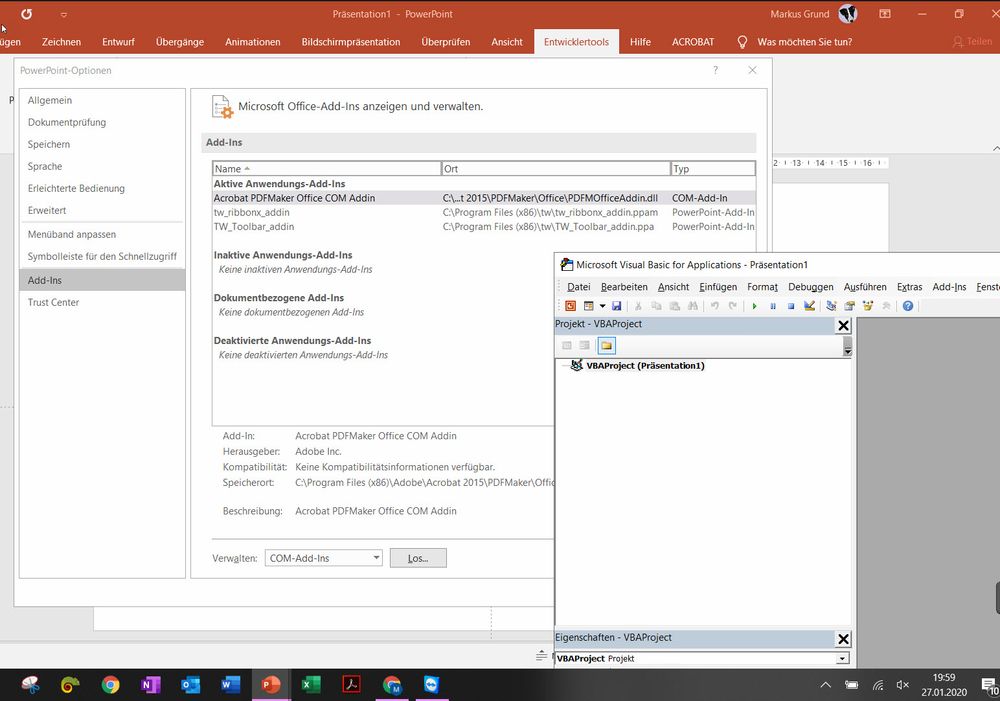Sort add-ins by the Ort column header

[x=555, y=169]
